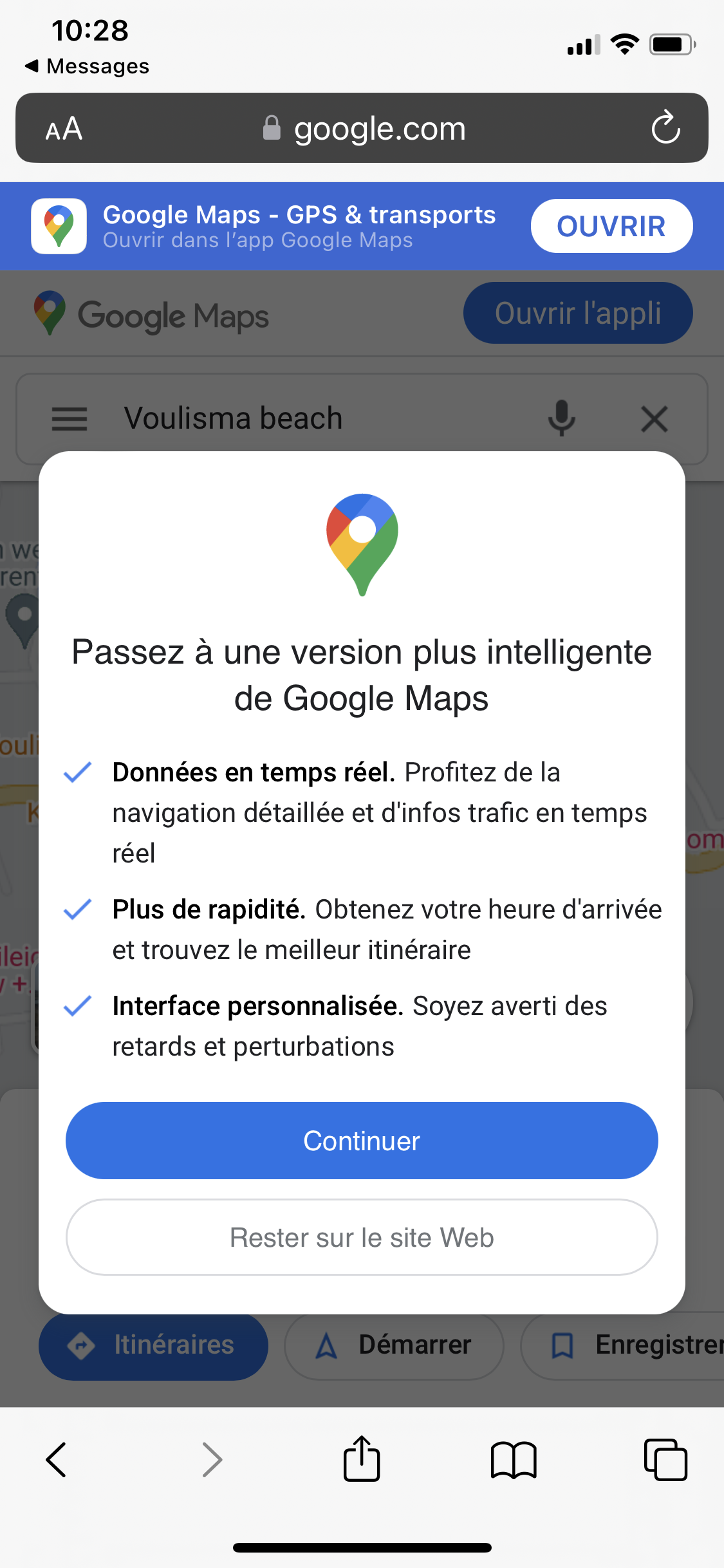Tap the Safari share icon
Screen dimensions: 724x1568
(x=362, y=1459)
